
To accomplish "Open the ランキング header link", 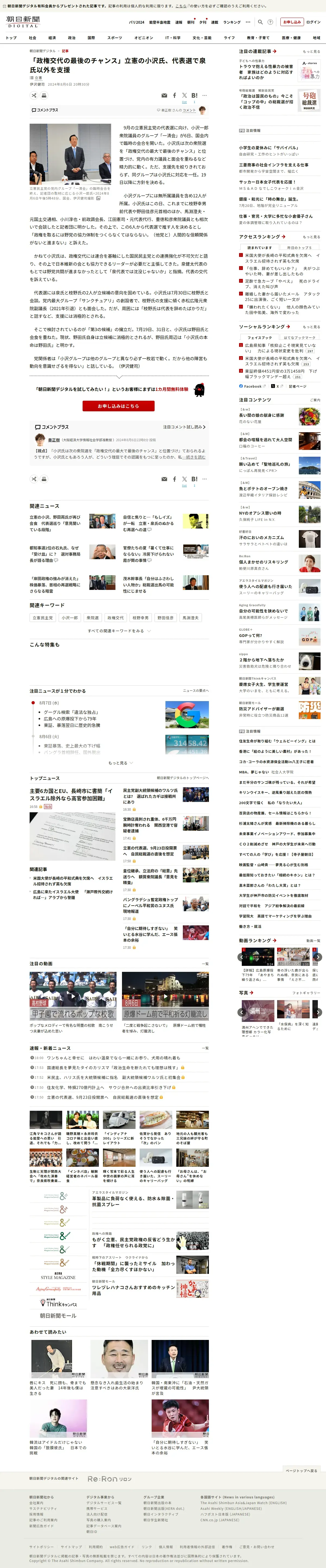I will pyautogui.click(x=232, y=22).
